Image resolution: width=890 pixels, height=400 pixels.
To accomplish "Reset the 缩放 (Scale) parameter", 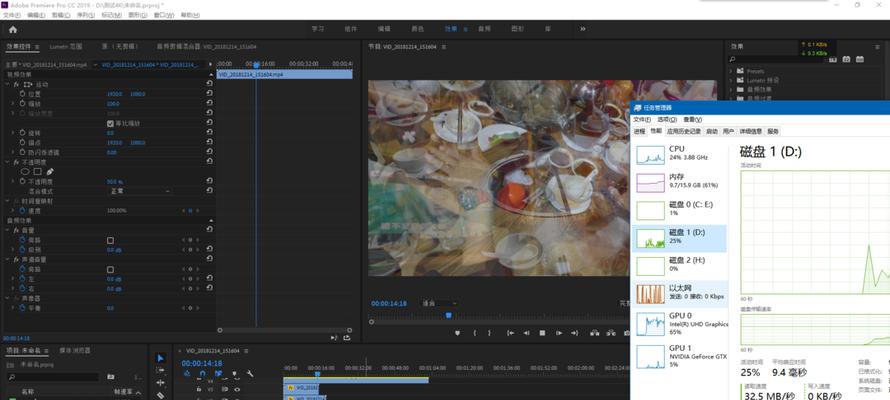I will [x=209, y=103].
